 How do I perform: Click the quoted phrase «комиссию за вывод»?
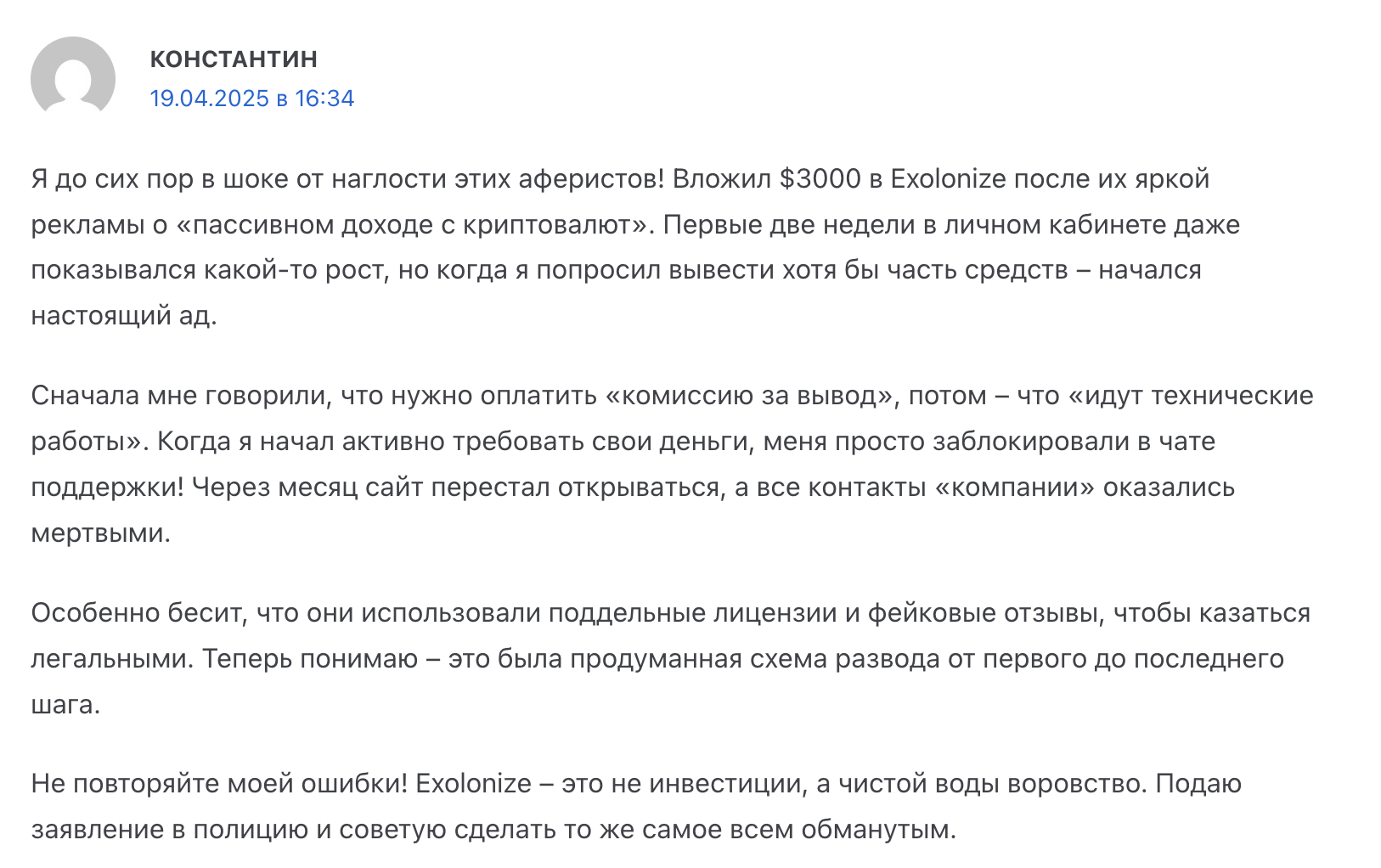pyautogui.click(x=751, y=396)
